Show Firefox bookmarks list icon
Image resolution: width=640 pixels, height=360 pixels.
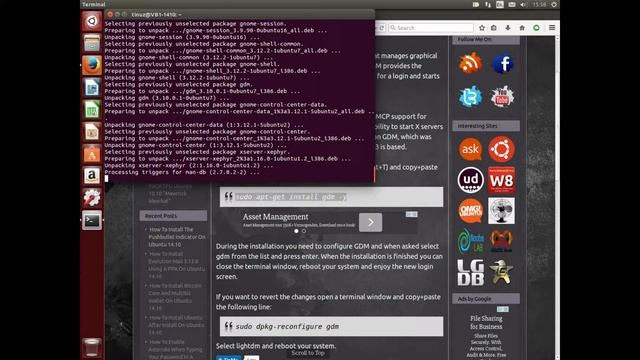[x=494, y=28]
